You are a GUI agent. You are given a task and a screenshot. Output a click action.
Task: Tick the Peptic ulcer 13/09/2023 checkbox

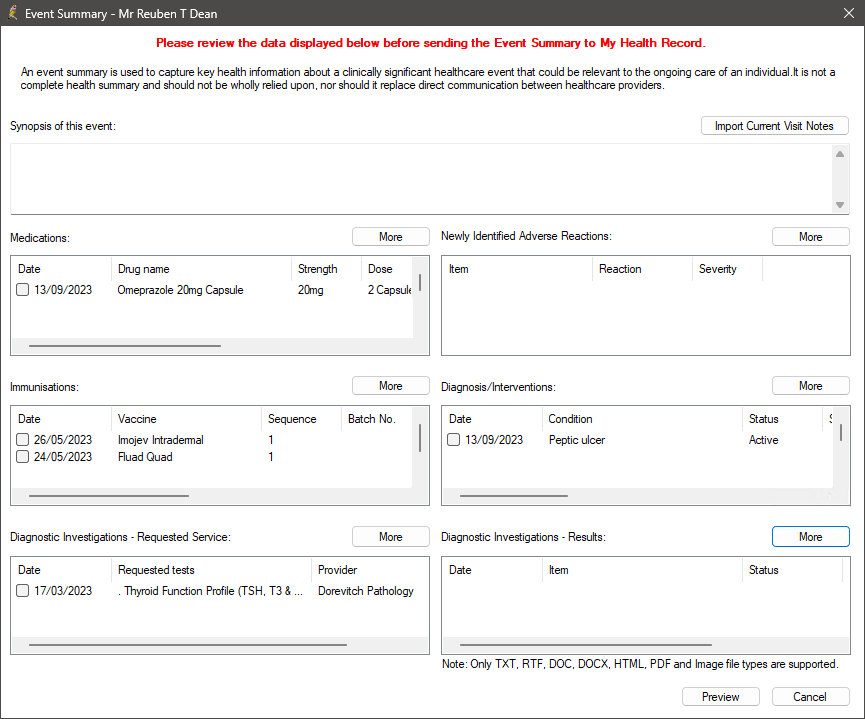coord(453,440)
